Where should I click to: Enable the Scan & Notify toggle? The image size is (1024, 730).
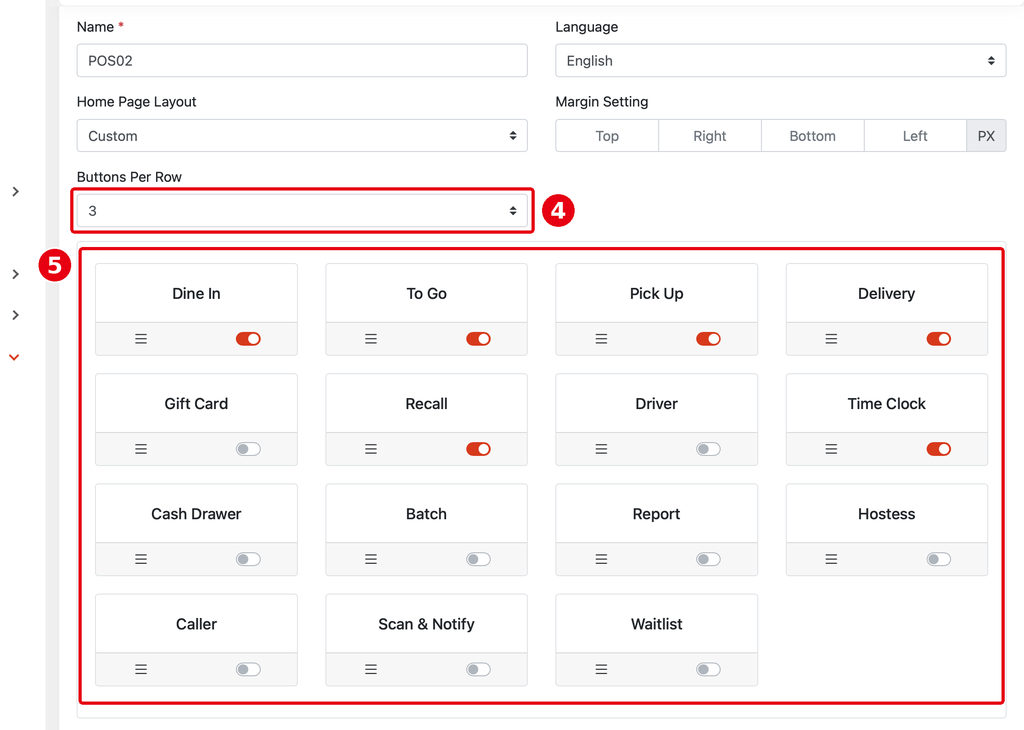coord(479,669)
